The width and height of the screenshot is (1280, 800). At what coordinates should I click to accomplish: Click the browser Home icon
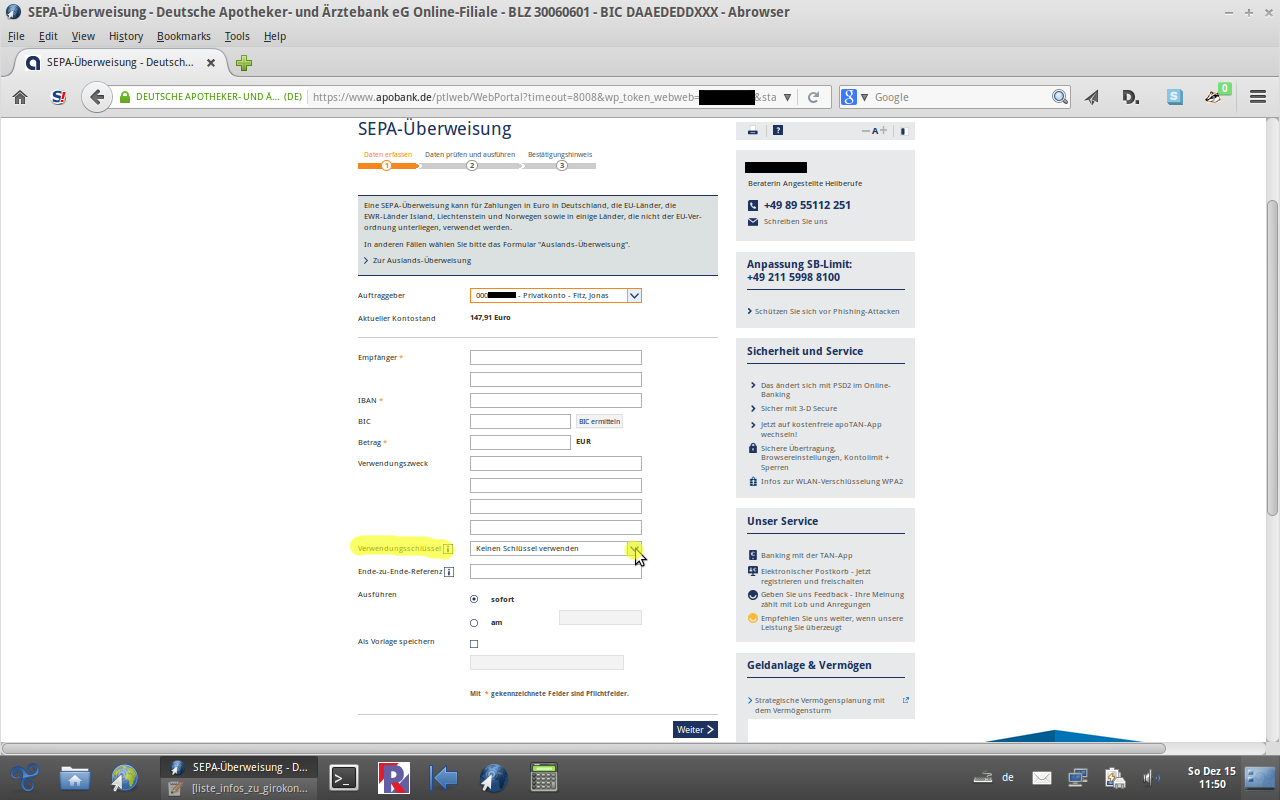pyautogui.click(x=20, y=97)
